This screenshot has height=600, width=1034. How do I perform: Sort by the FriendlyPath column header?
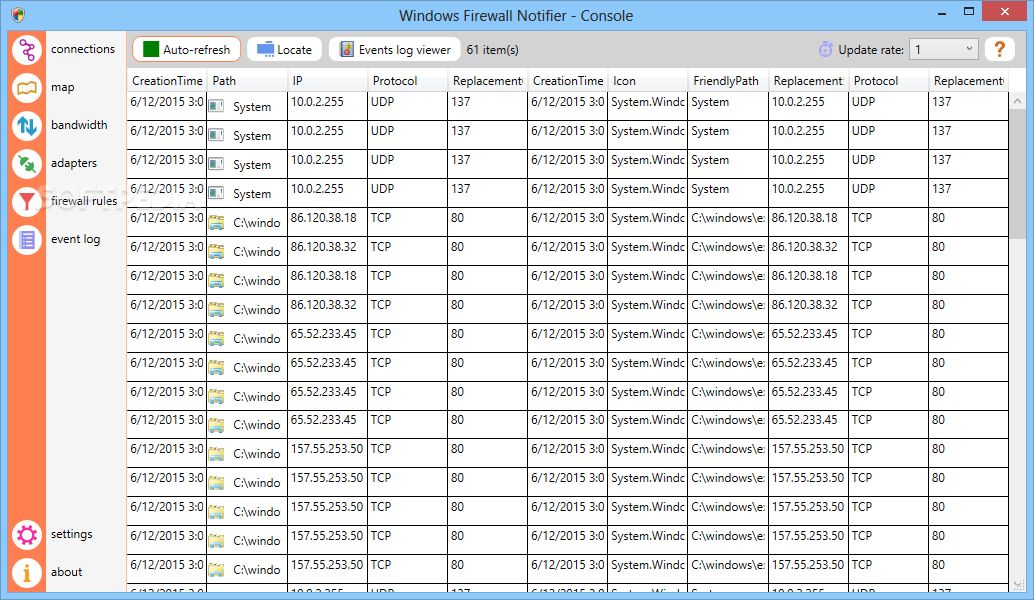(x=729, y=80)
